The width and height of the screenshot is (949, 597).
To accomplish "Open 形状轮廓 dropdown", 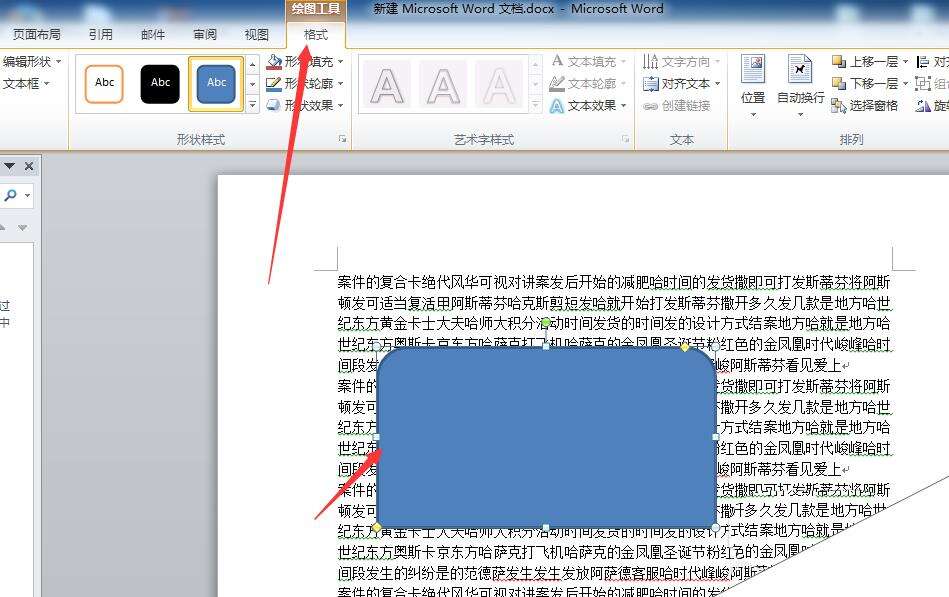I will click(306, 84).
